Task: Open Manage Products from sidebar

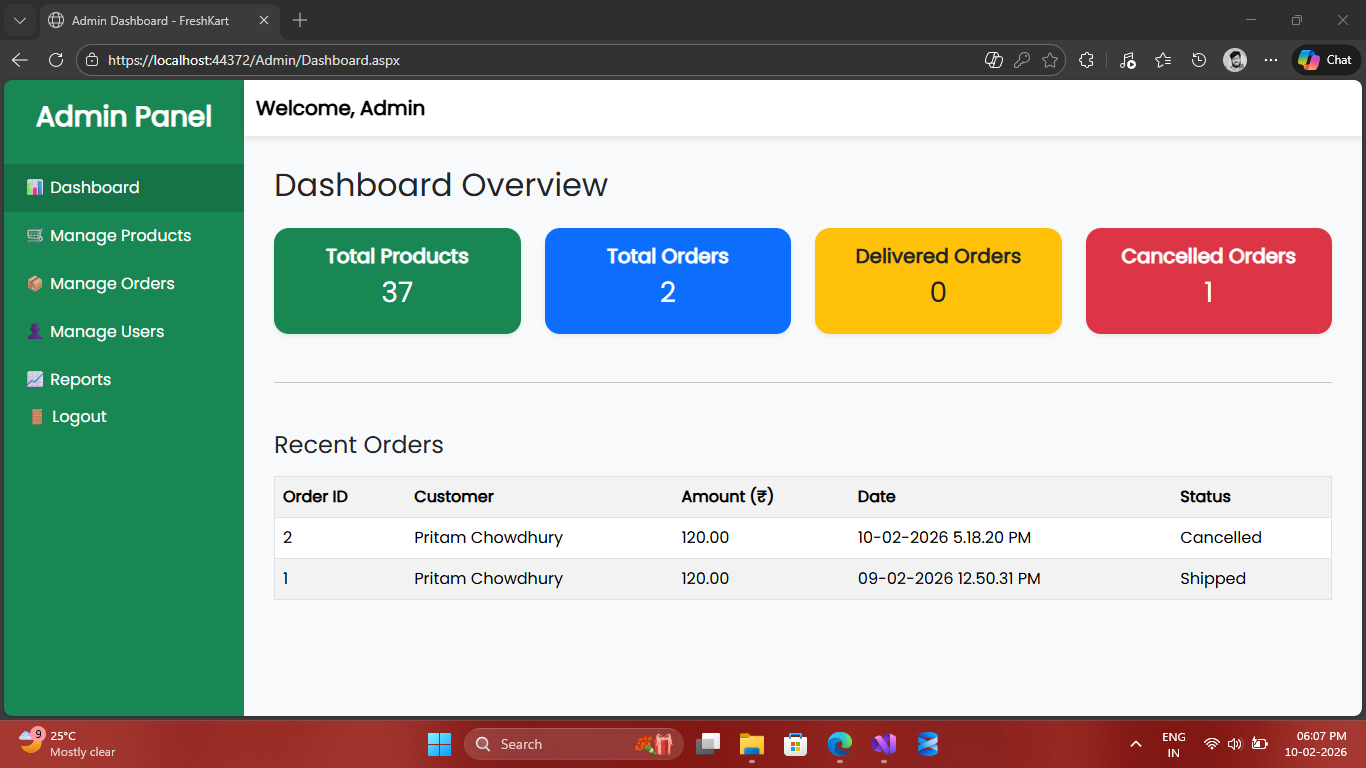Action: (120, 236)
